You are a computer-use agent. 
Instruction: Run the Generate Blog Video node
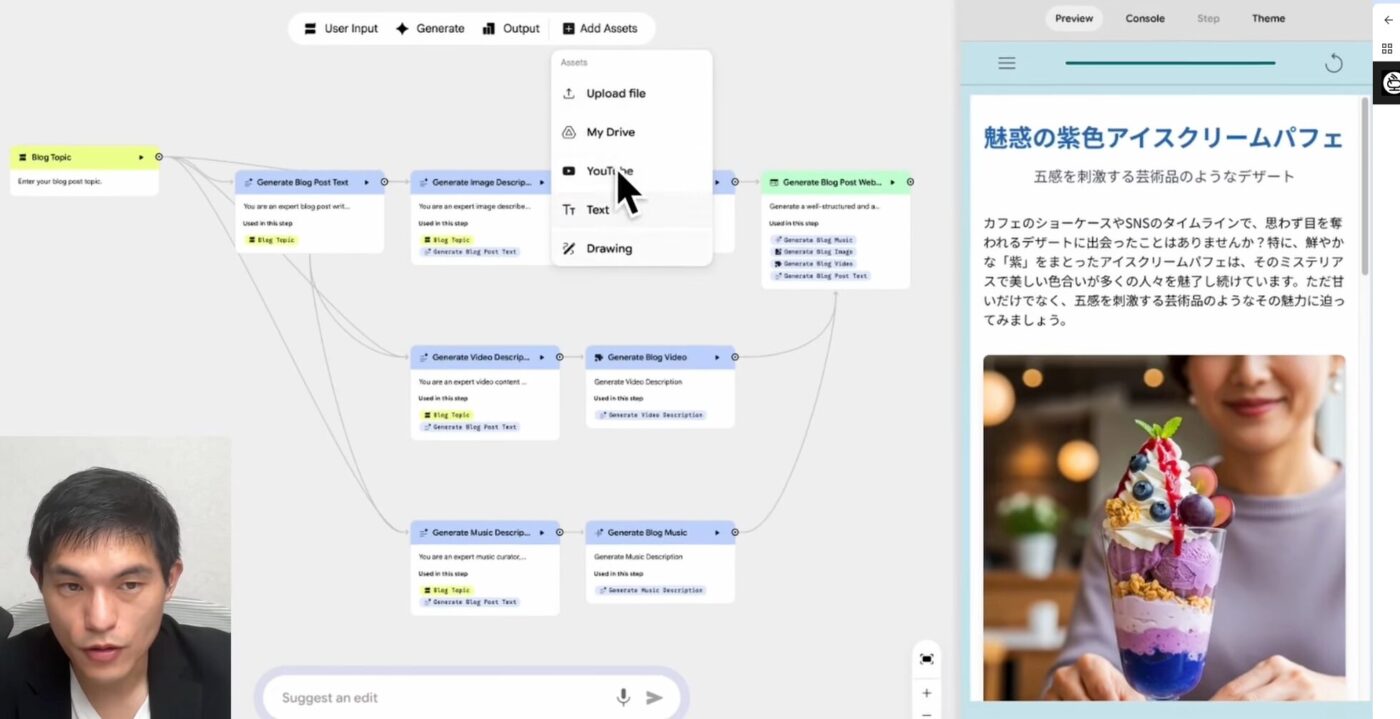point(718,357)
